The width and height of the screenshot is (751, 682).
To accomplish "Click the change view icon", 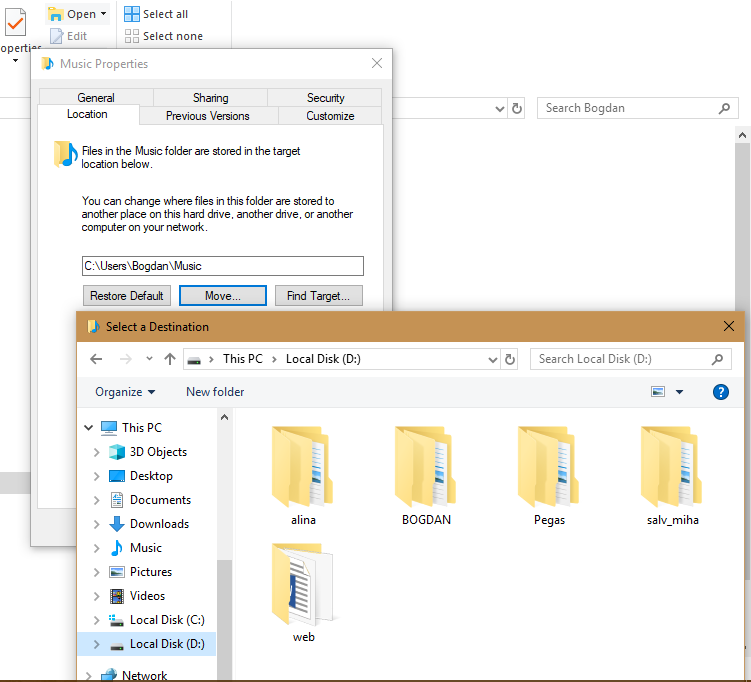I will 658,392.
